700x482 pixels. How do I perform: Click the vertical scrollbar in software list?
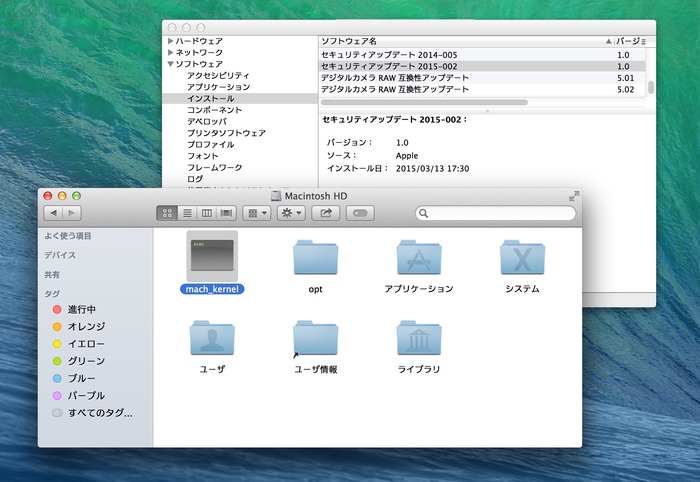(x=651, y=87)
